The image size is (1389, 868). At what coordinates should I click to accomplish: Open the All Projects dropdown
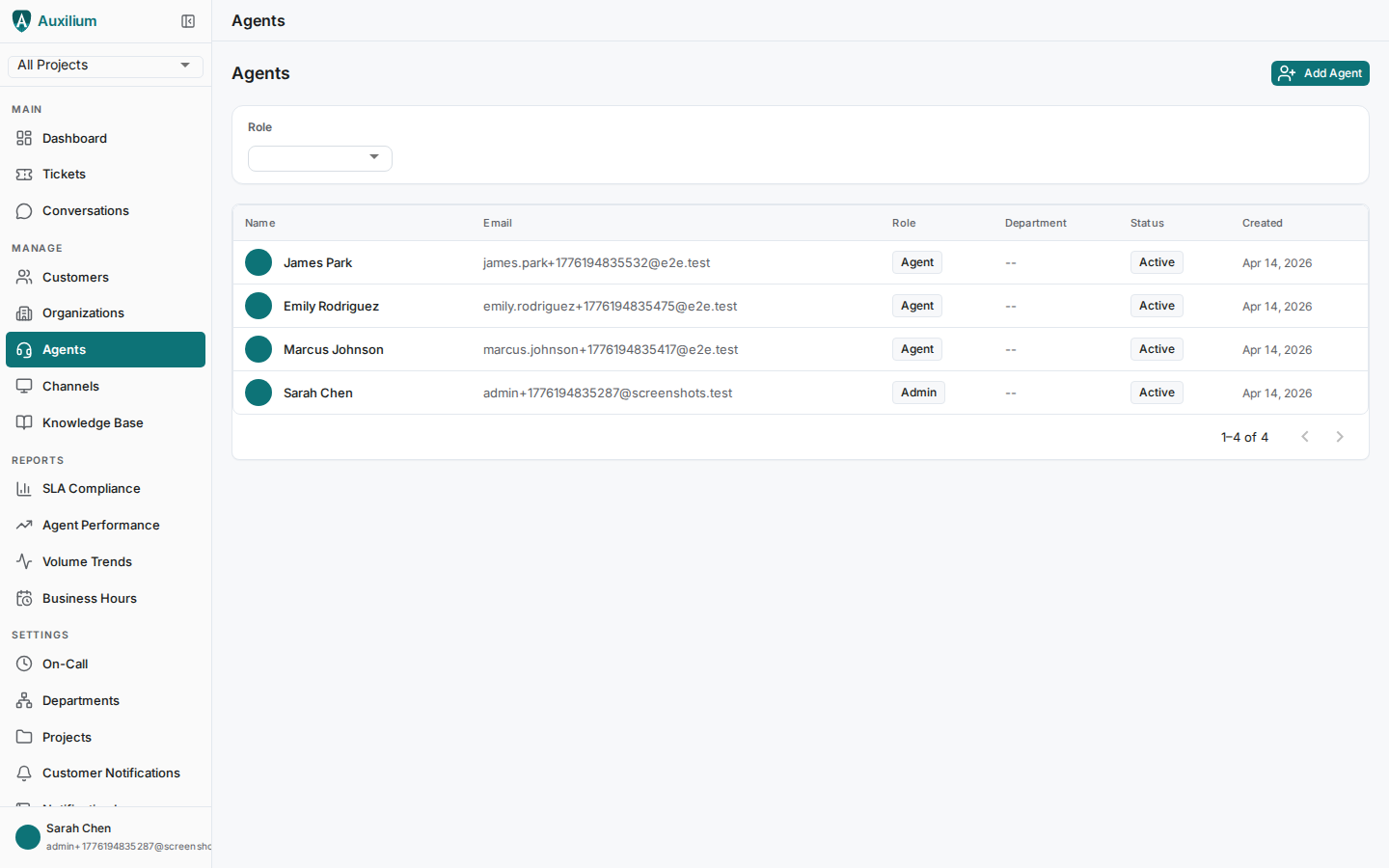pos(104,65)
